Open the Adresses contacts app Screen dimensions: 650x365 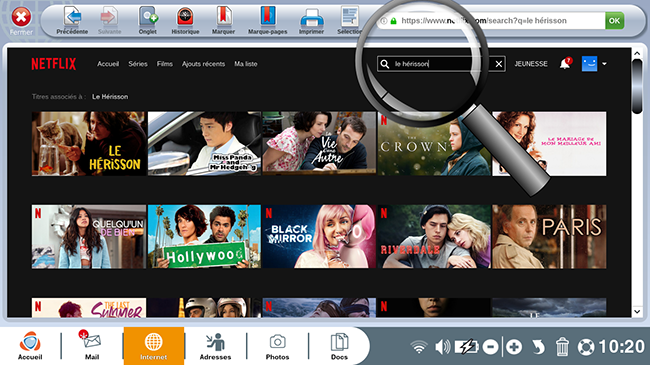215,345
